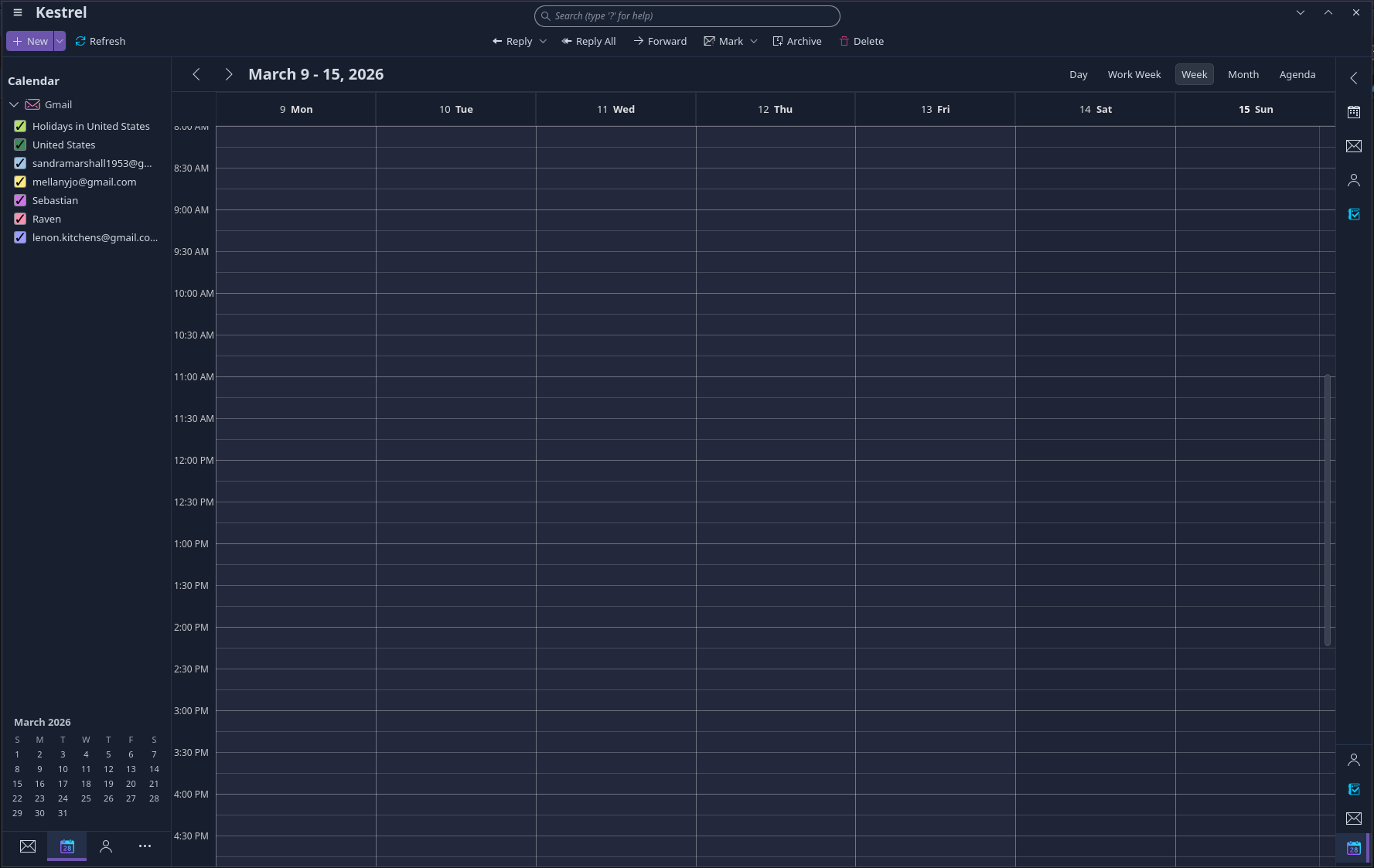This screenshot has height=868, width=1374.
Task: Expand the Mark options dropdown
Action: (x=754, y=41)
